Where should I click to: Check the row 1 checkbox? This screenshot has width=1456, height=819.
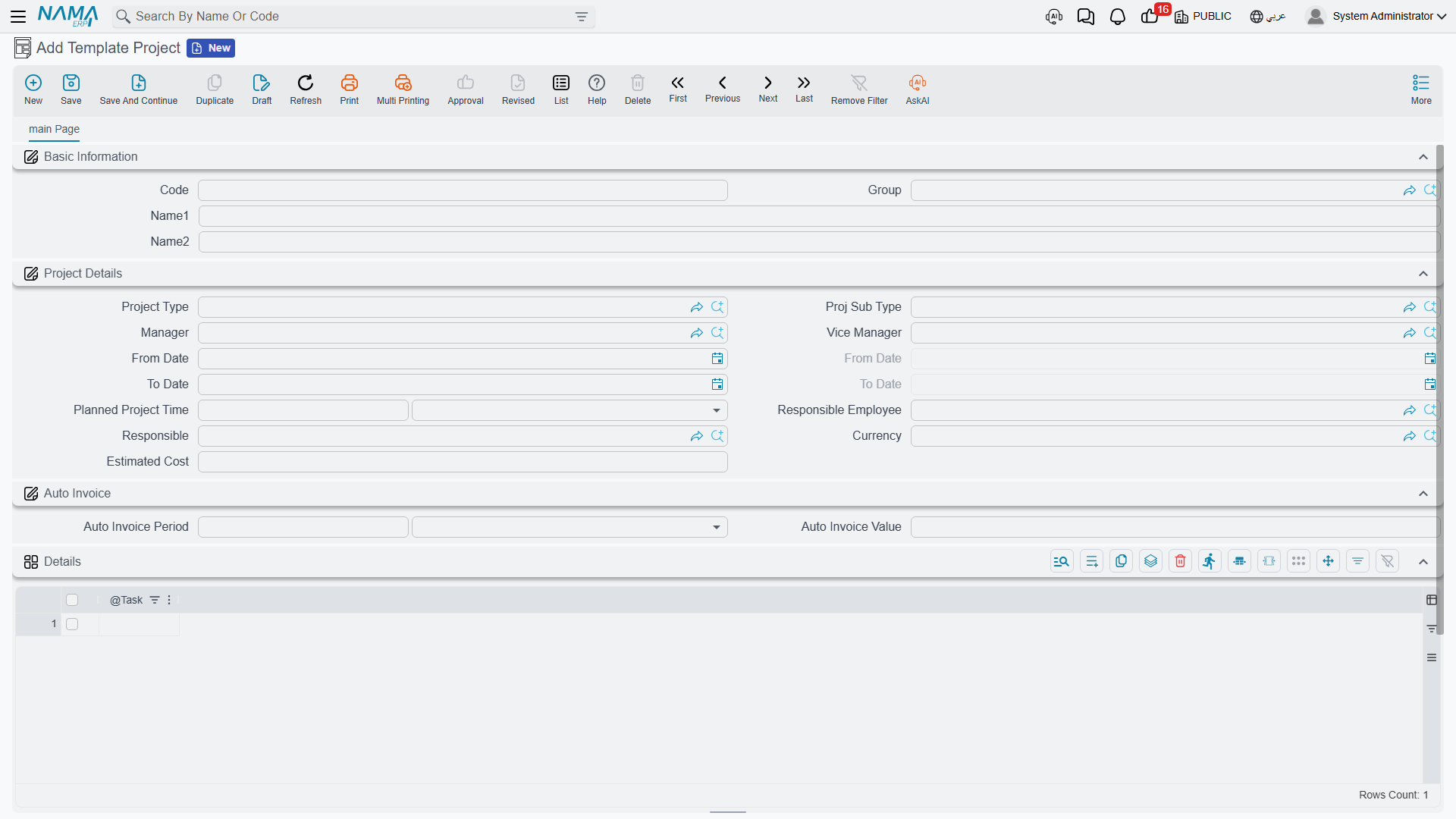click(x=72, y=624)
